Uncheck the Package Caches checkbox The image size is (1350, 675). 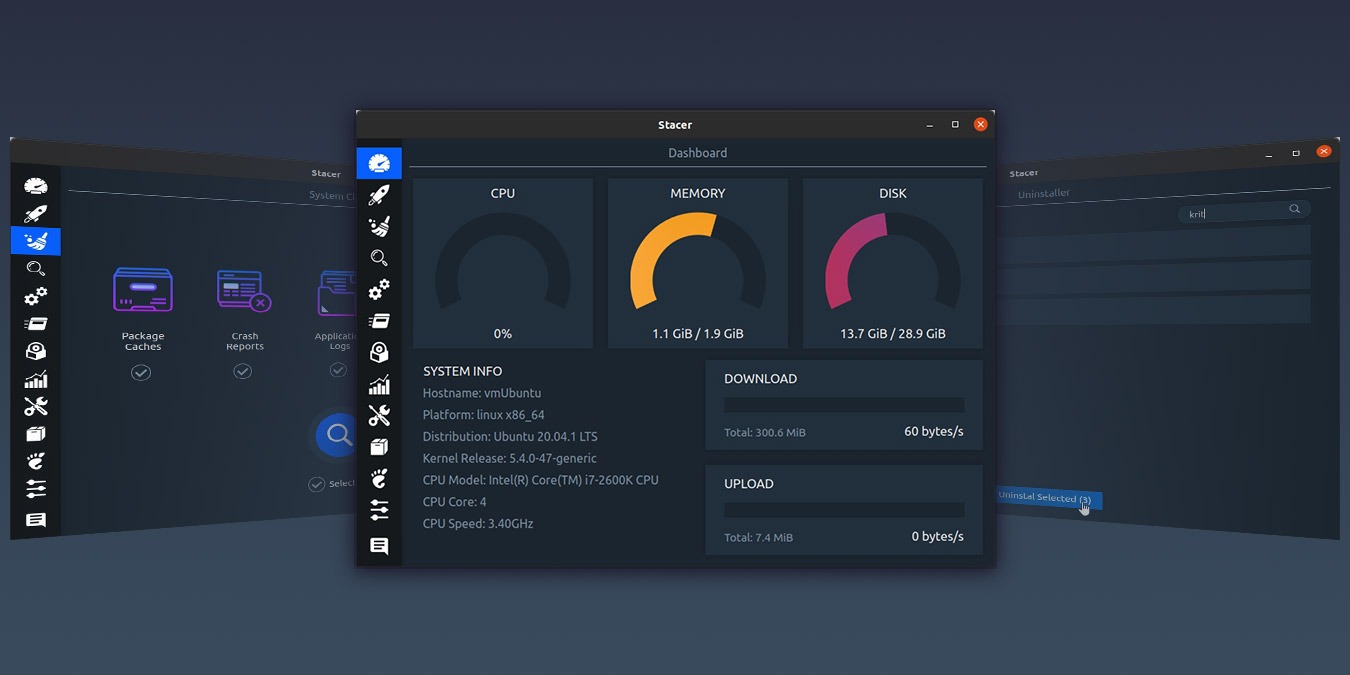point(141,371)
